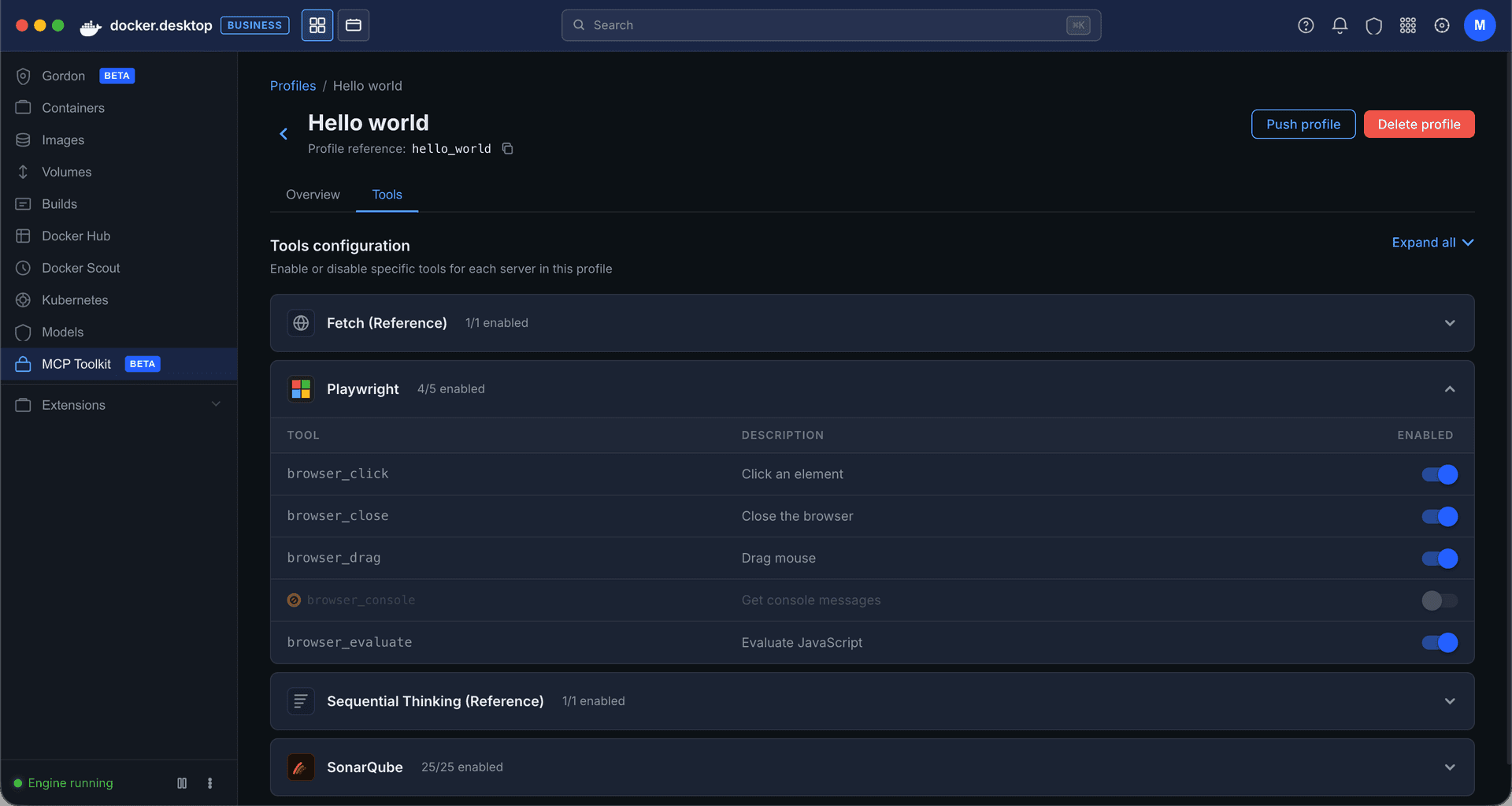Open the help question mark icon
1512x806 pixels.
click(1306, 25)
